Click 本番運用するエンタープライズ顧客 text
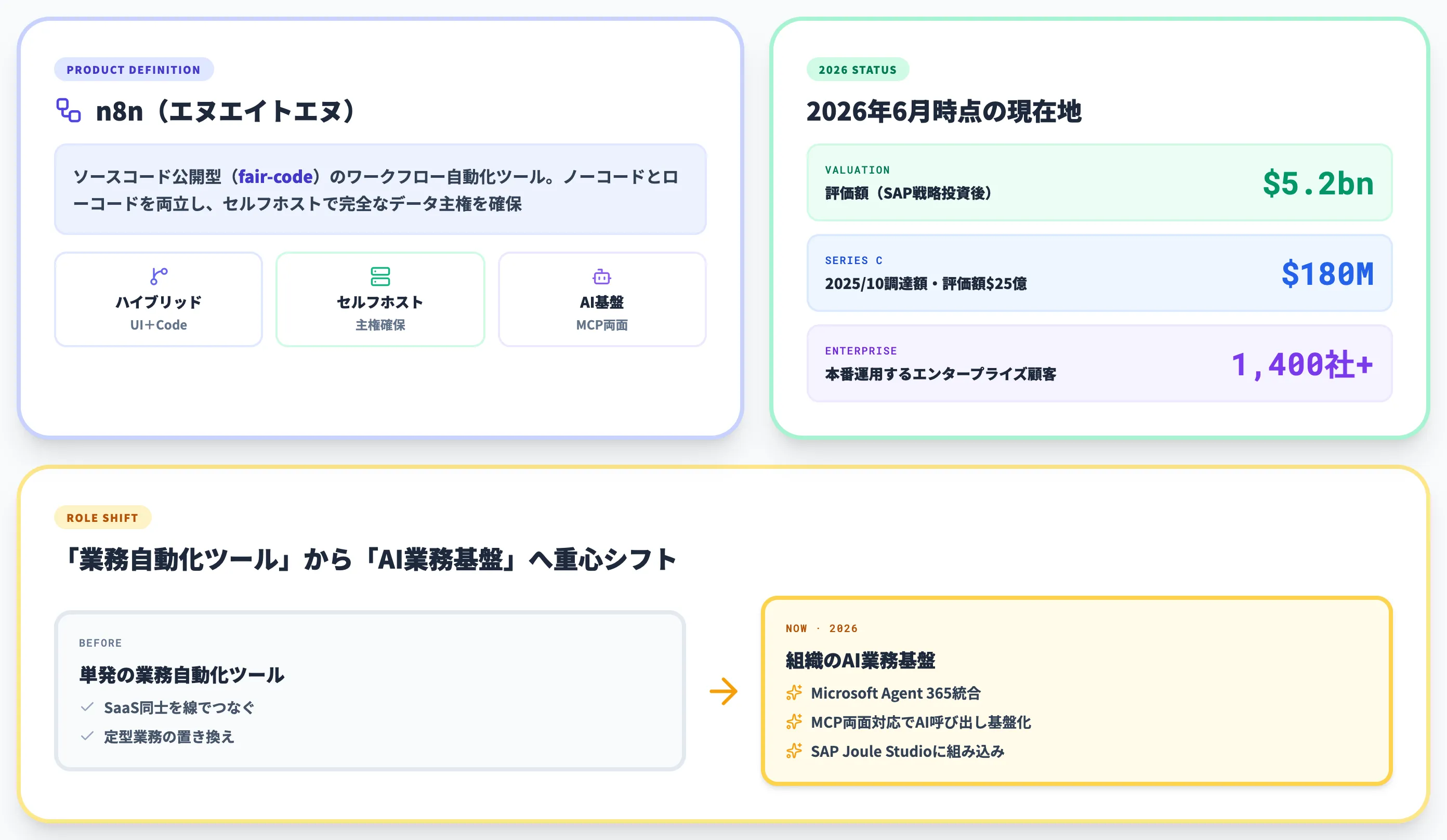1447x840 pixels. click(x=940, y=374)
